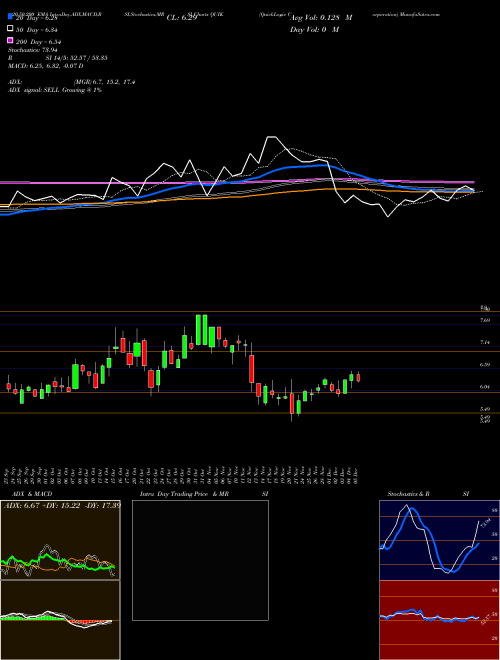Click the white 50 Day legend swatch

coord(10,29)
